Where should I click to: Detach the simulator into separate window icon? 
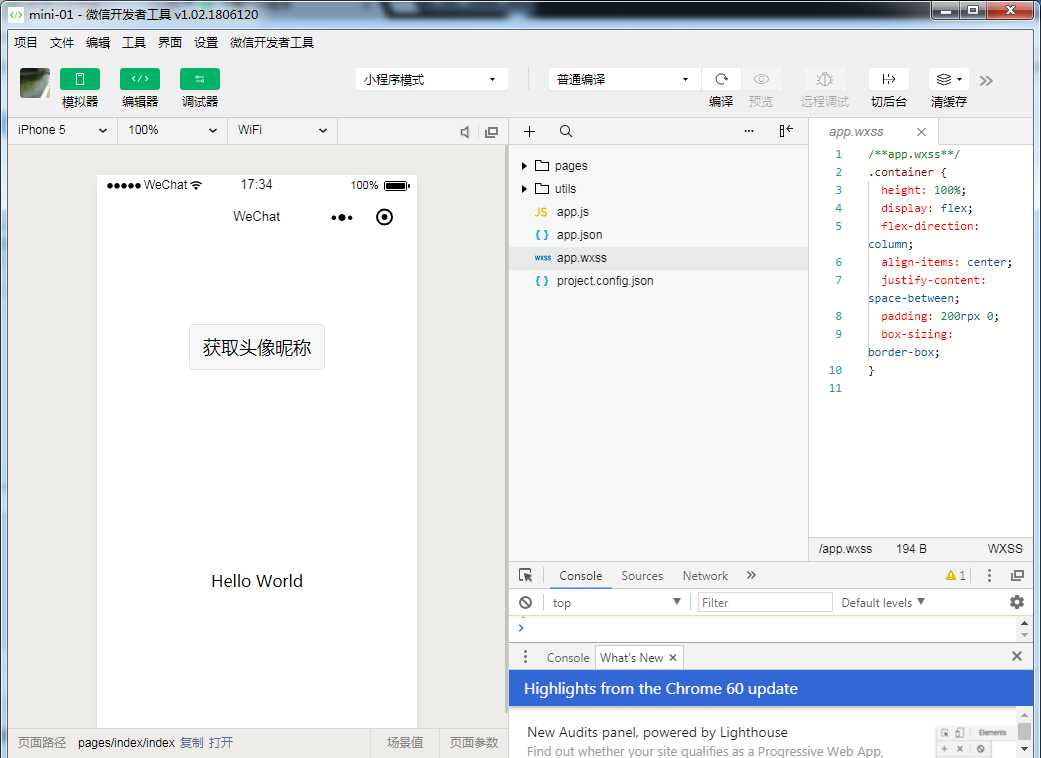point(491,132)
